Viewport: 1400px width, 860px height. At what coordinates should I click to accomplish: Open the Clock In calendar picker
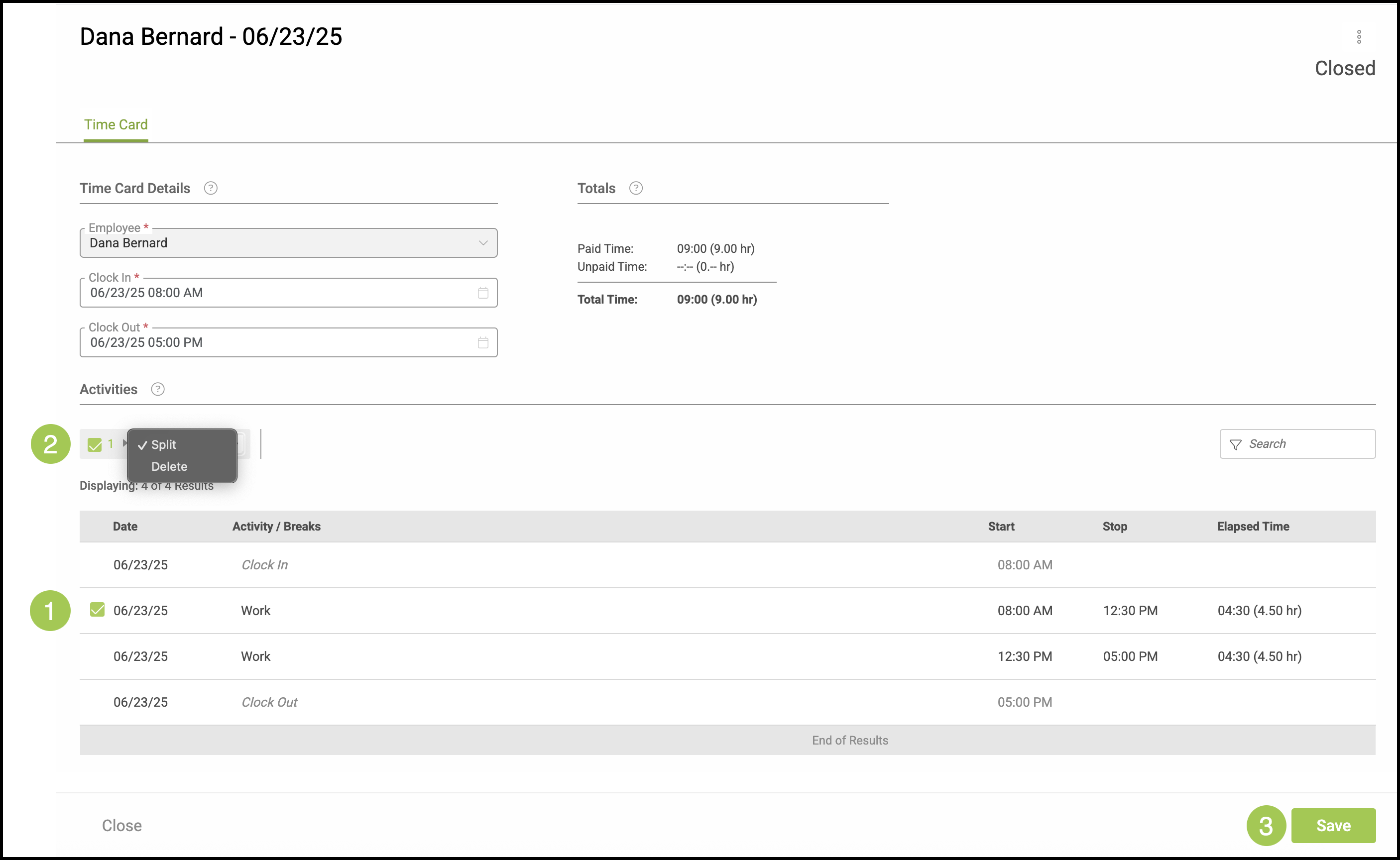[482, 293]
